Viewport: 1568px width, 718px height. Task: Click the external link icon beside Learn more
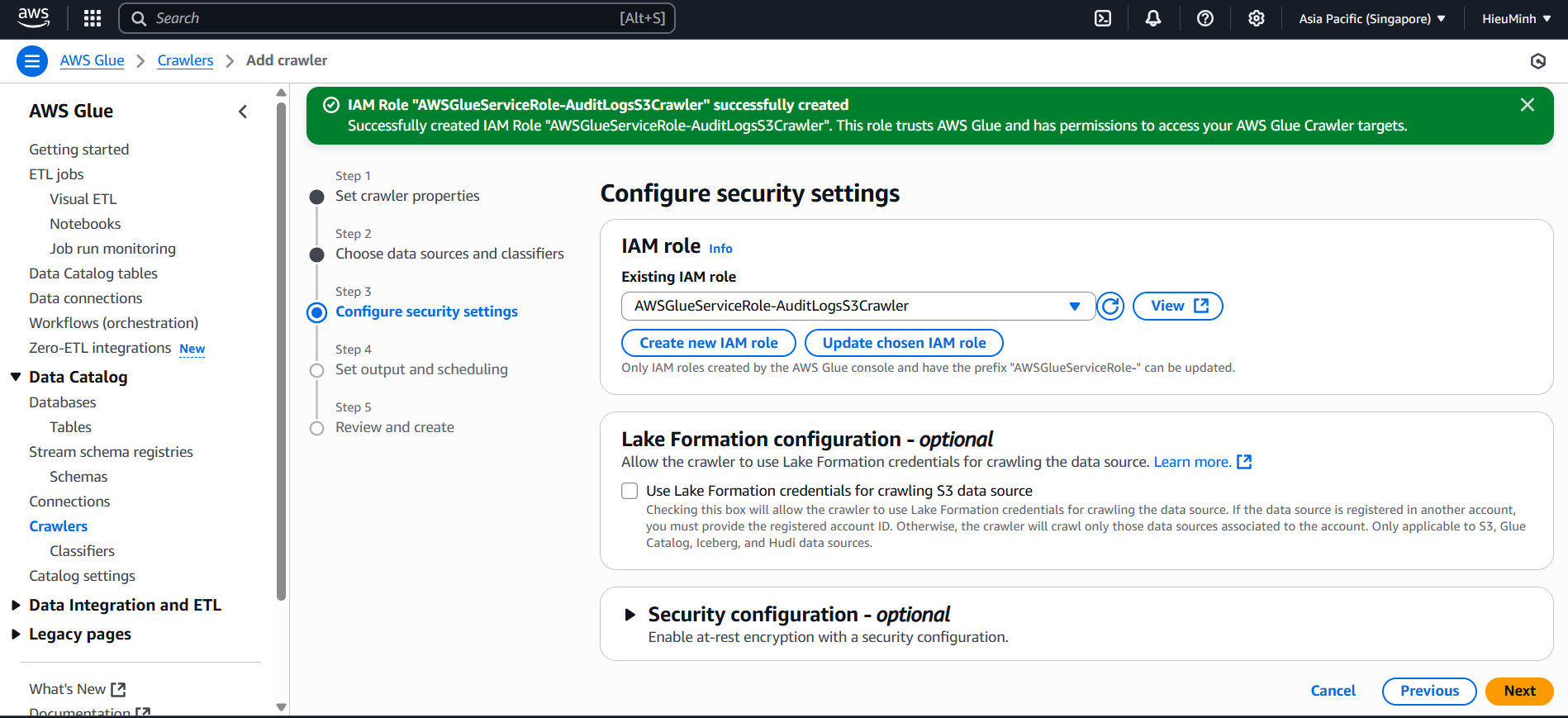[1244, 462]
